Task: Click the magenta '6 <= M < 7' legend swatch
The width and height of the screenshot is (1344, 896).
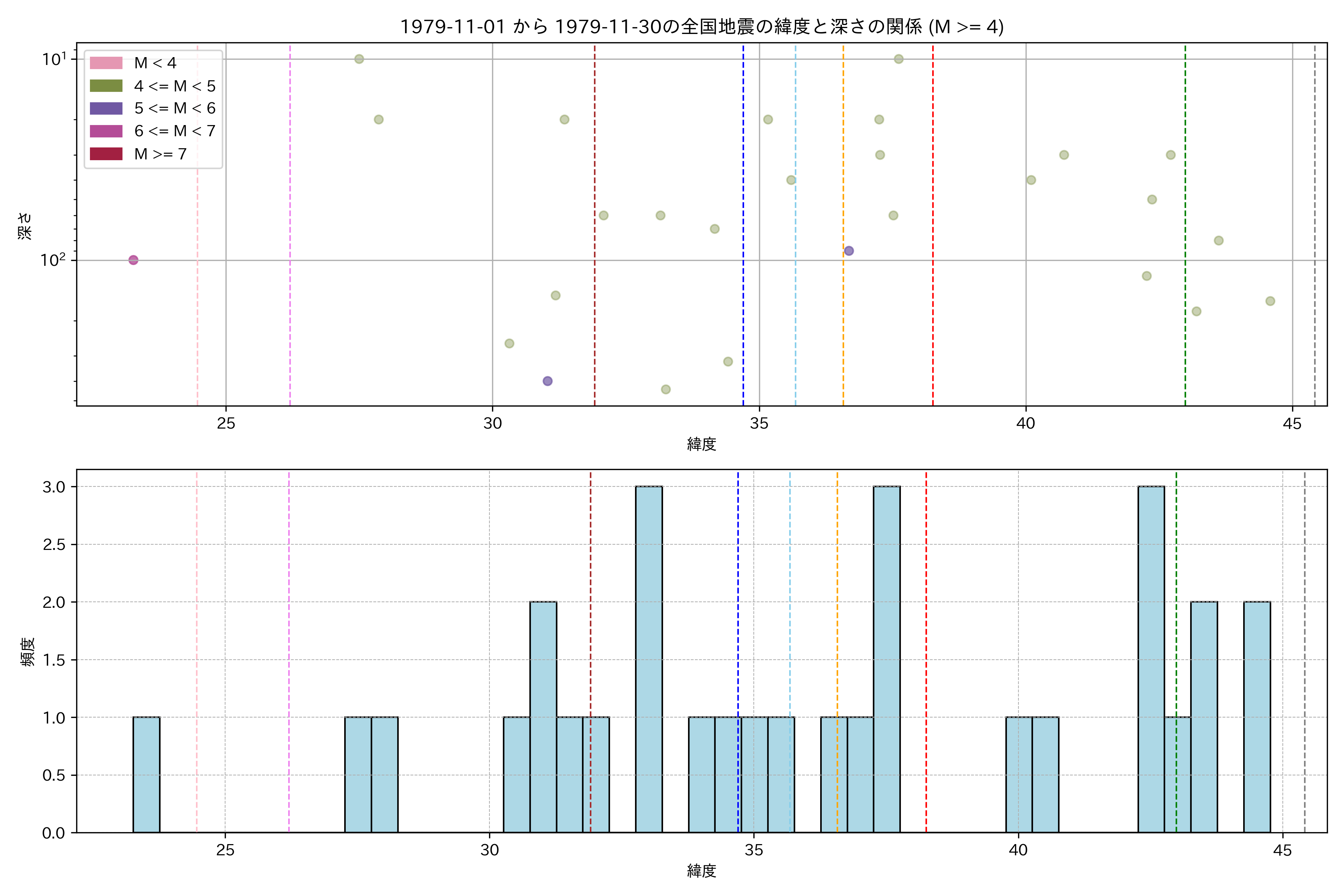Action: (x=106, y=131)
